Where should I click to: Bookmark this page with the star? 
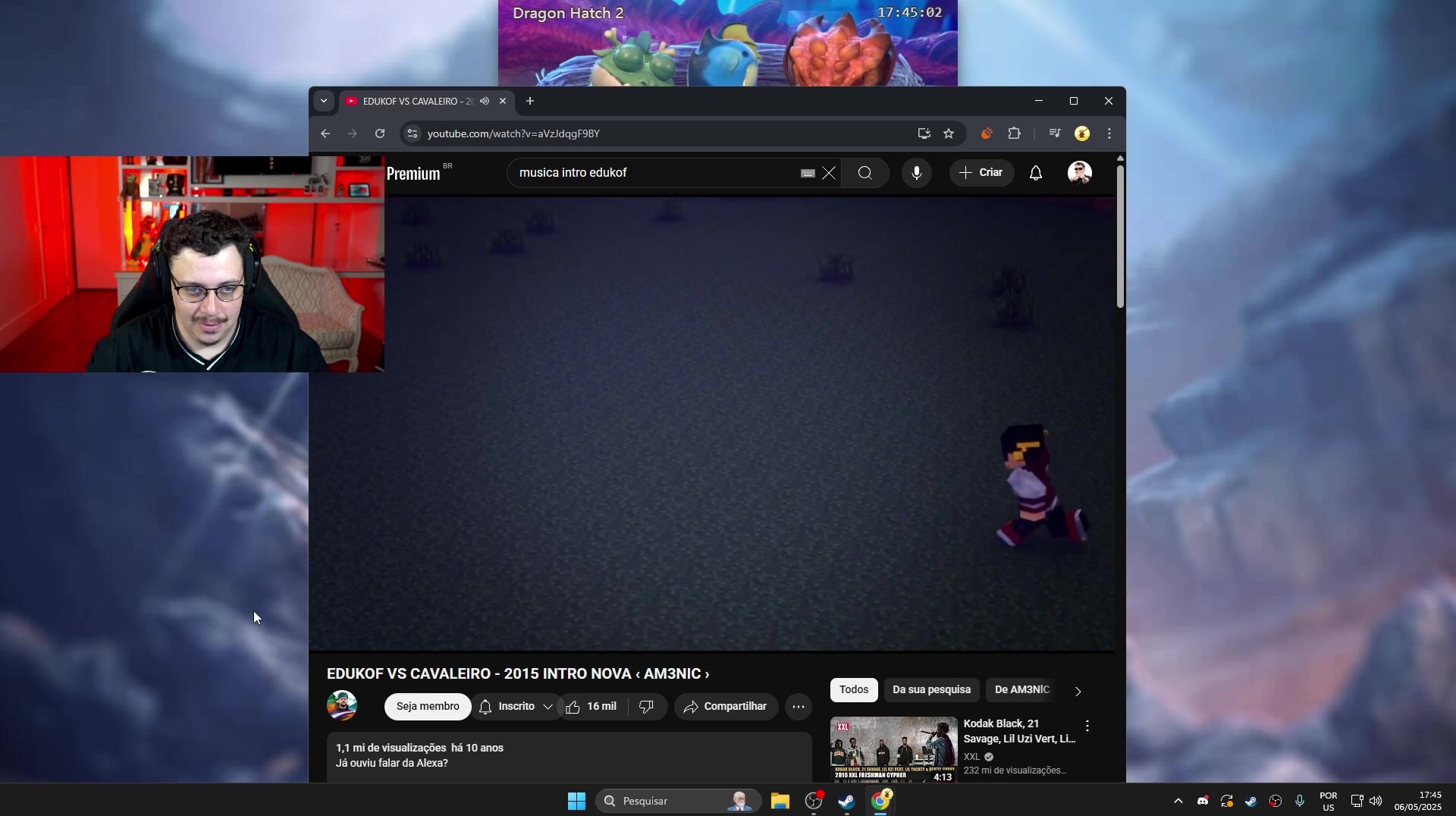click(949, 133)
